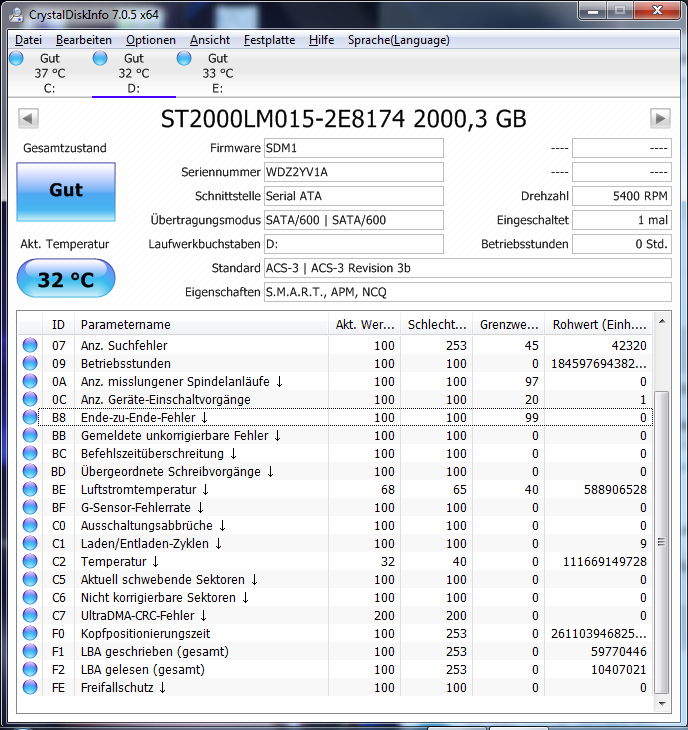Image resolution: width=688 pixels, height=730 pixels.
Task: Click status icon of Aktuell schwebende Sektoren
Action: click(30, 579)
